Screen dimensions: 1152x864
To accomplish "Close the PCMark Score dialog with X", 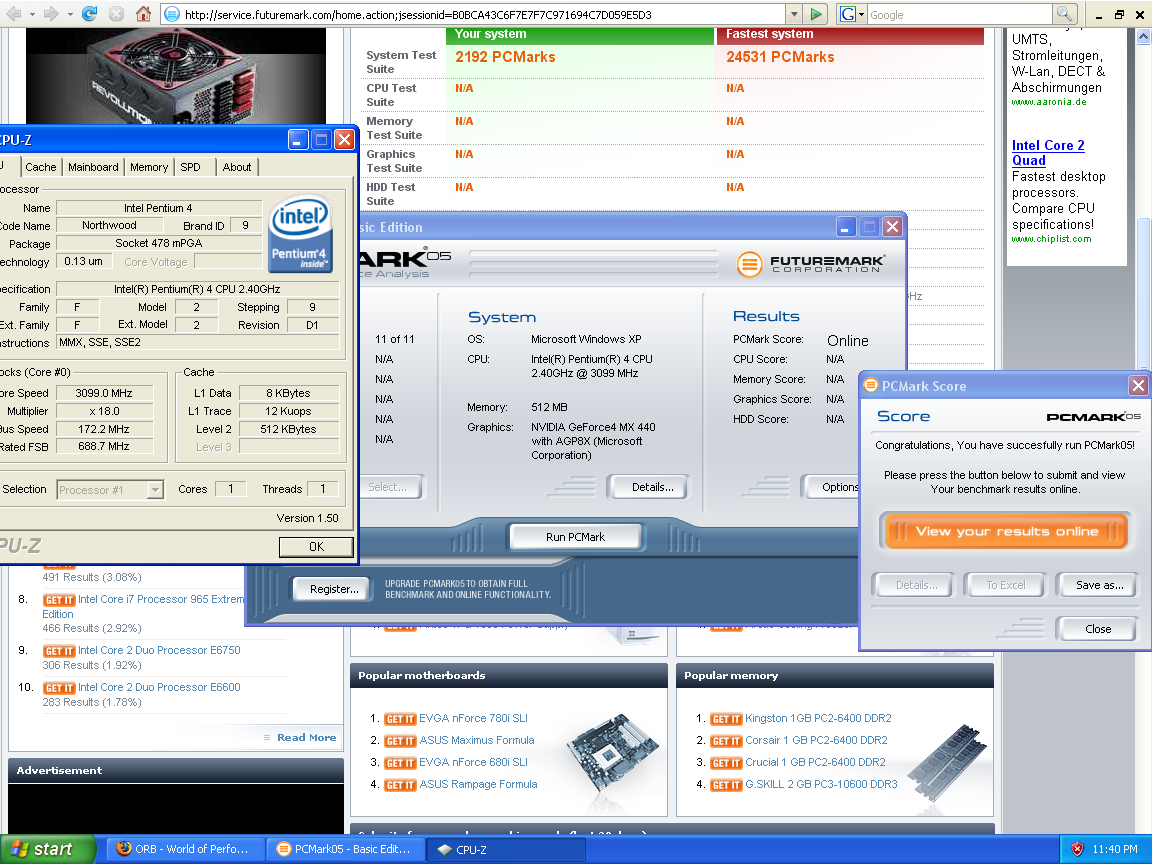I will 1138,385.
